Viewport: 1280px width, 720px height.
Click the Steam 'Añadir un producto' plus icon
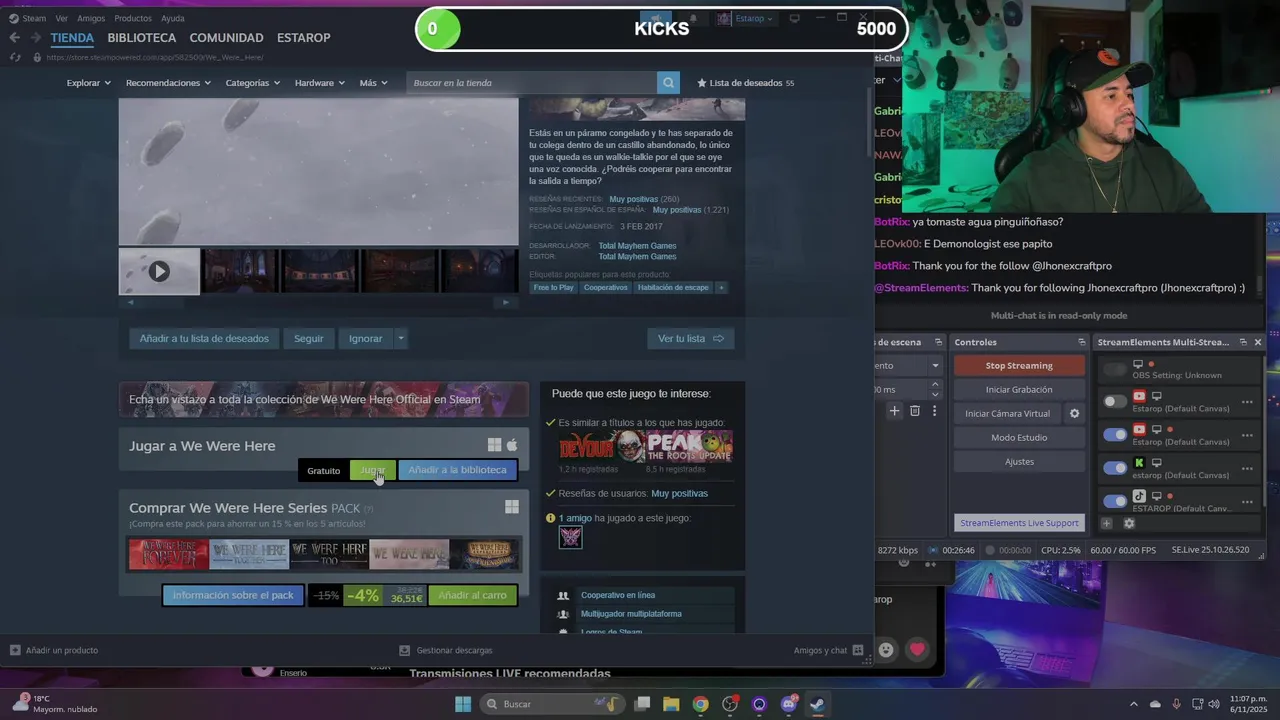click(15, 650)
